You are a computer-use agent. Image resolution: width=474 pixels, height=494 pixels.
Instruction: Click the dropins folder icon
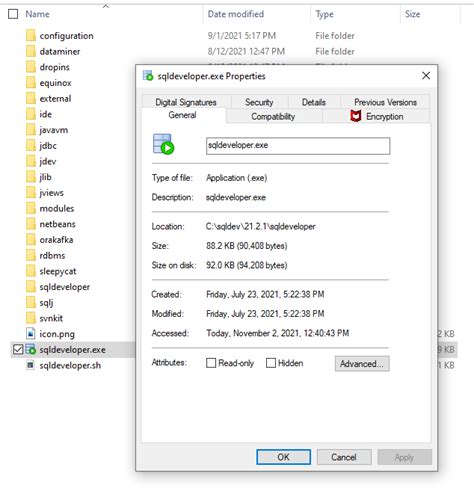click(31, 67)
